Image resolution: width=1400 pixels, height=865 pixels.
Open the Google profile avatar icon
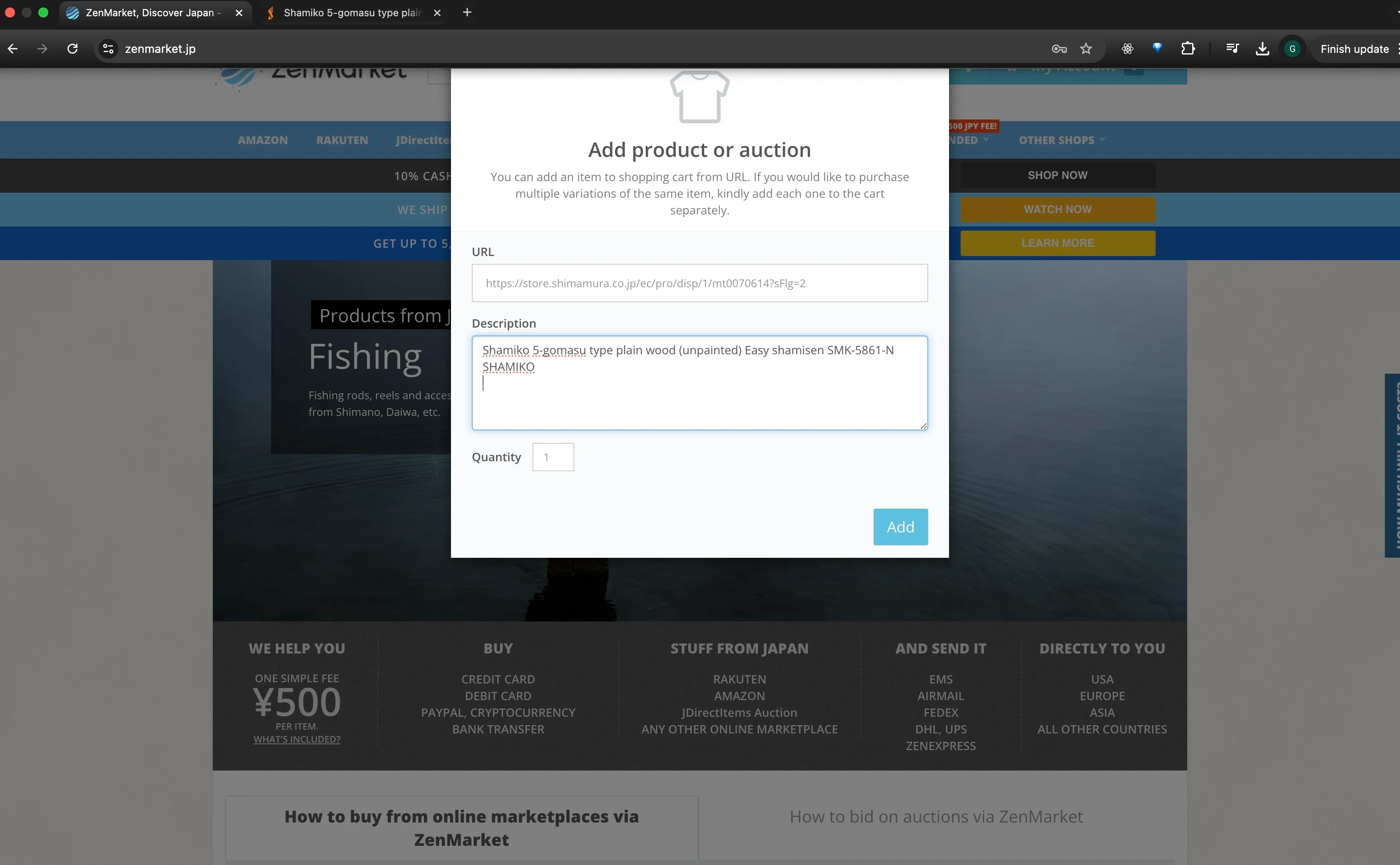click(x=1293, y=49)
